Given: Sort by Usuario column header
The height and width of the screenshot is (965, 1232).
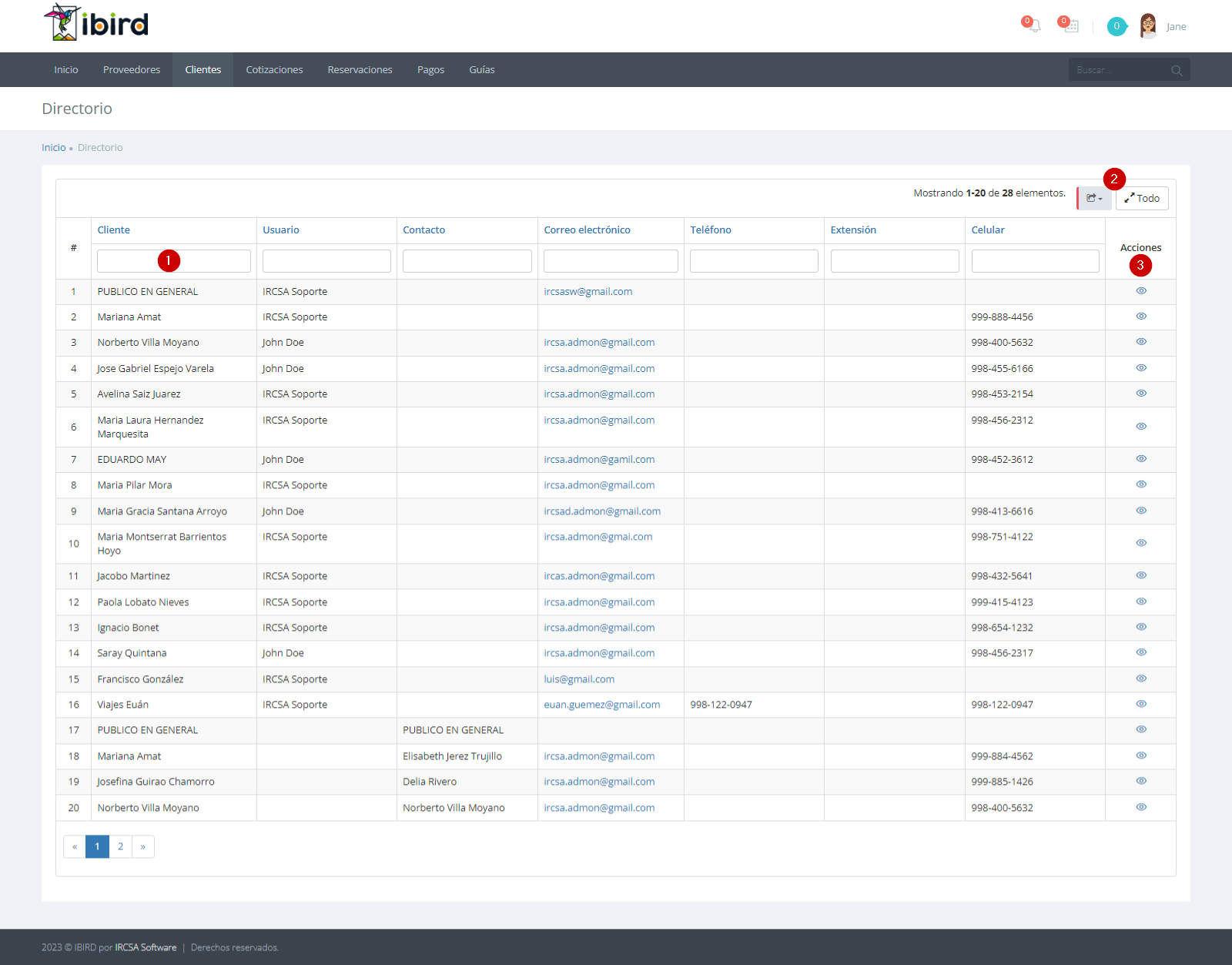Looking at the screenshot, I should pyautogui.click(x=281, y=230).
